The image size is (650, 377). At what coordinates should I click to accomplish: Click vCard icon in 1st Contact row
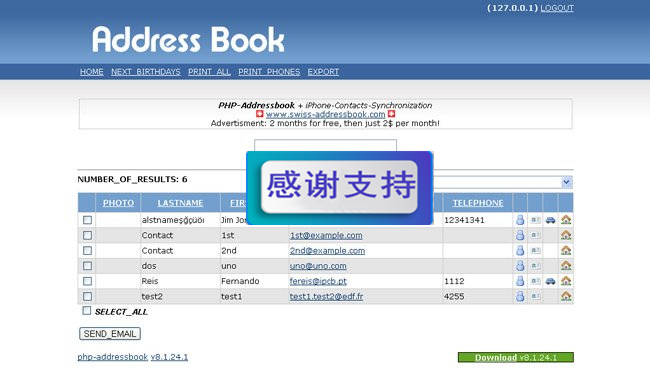pos(535,235)
